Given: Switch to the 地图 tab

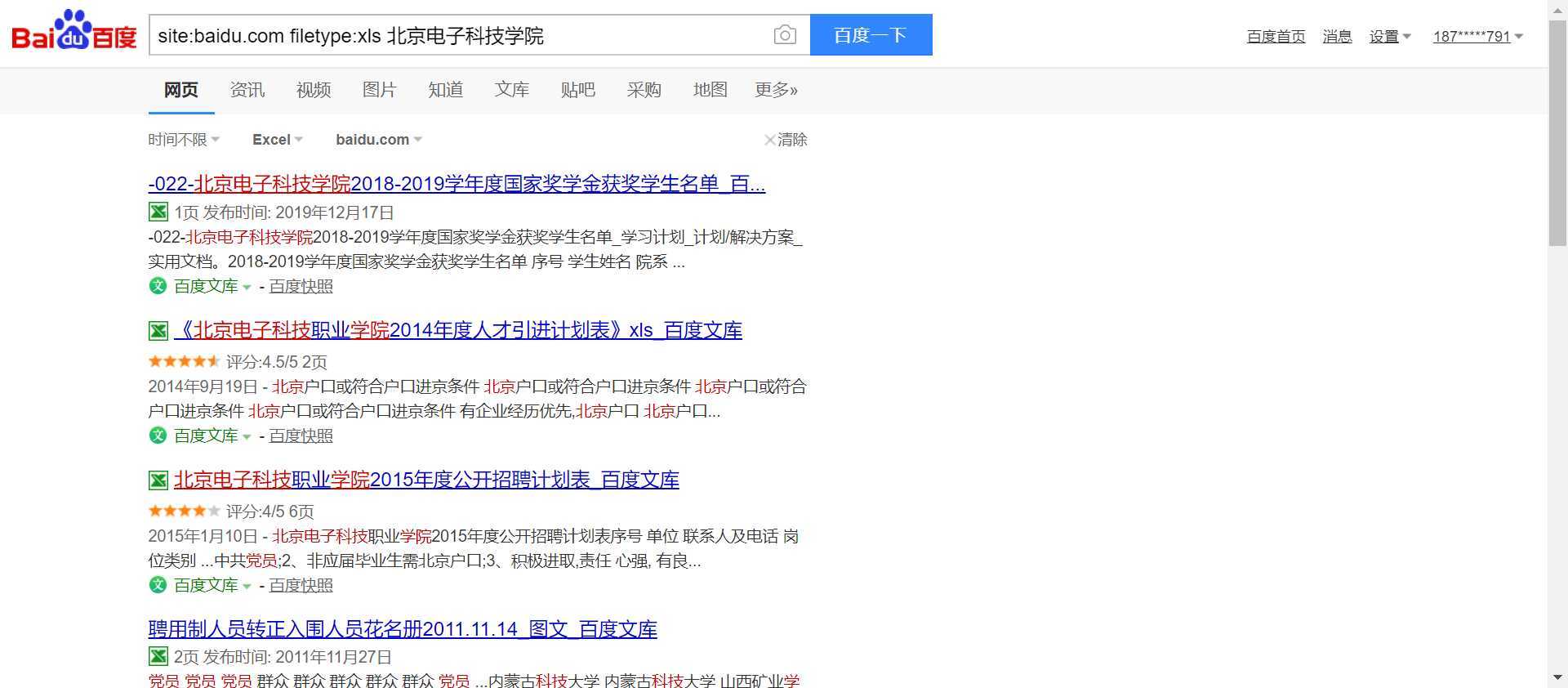Looking at the screenshot, I should 710,90.
